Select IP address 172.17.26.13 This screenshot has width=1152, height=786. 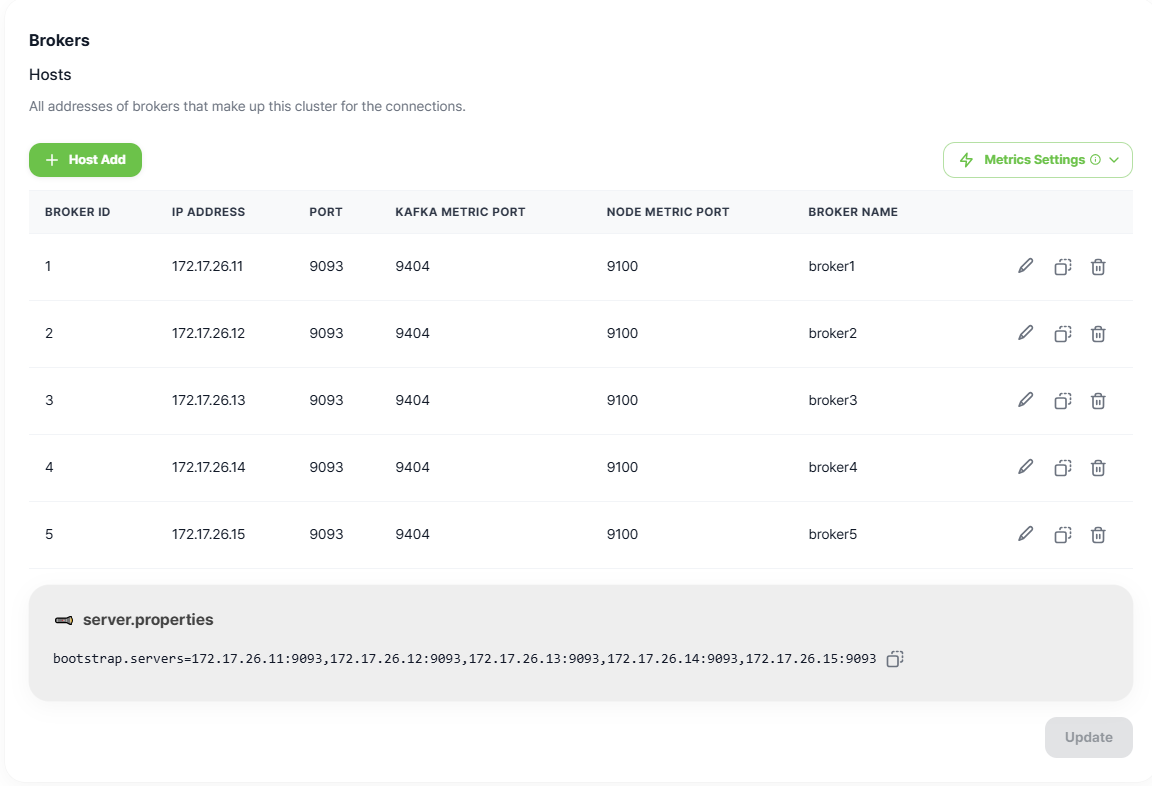click(209, 400)
